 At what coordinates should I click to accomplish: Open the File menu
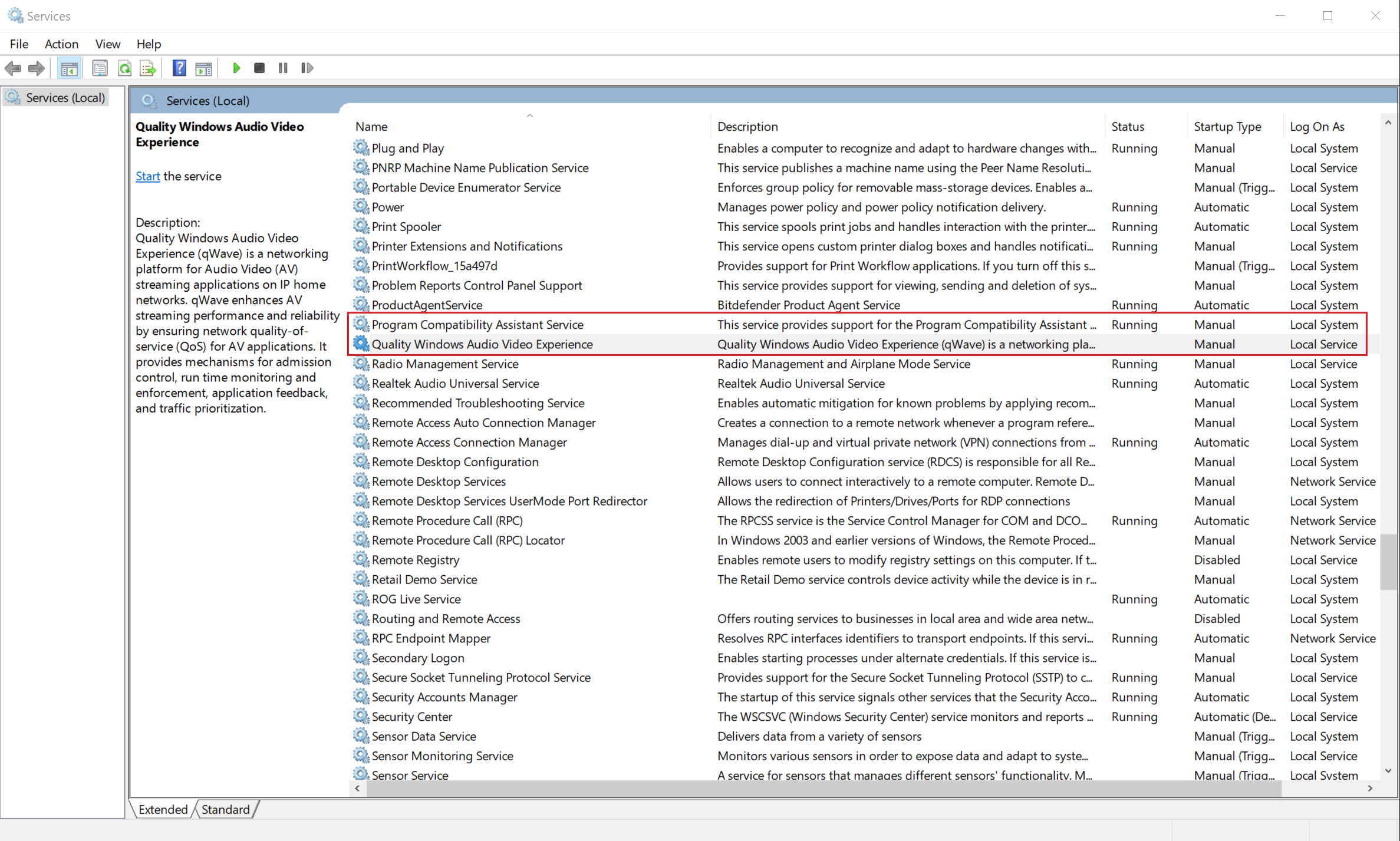[x=19, y=44]
